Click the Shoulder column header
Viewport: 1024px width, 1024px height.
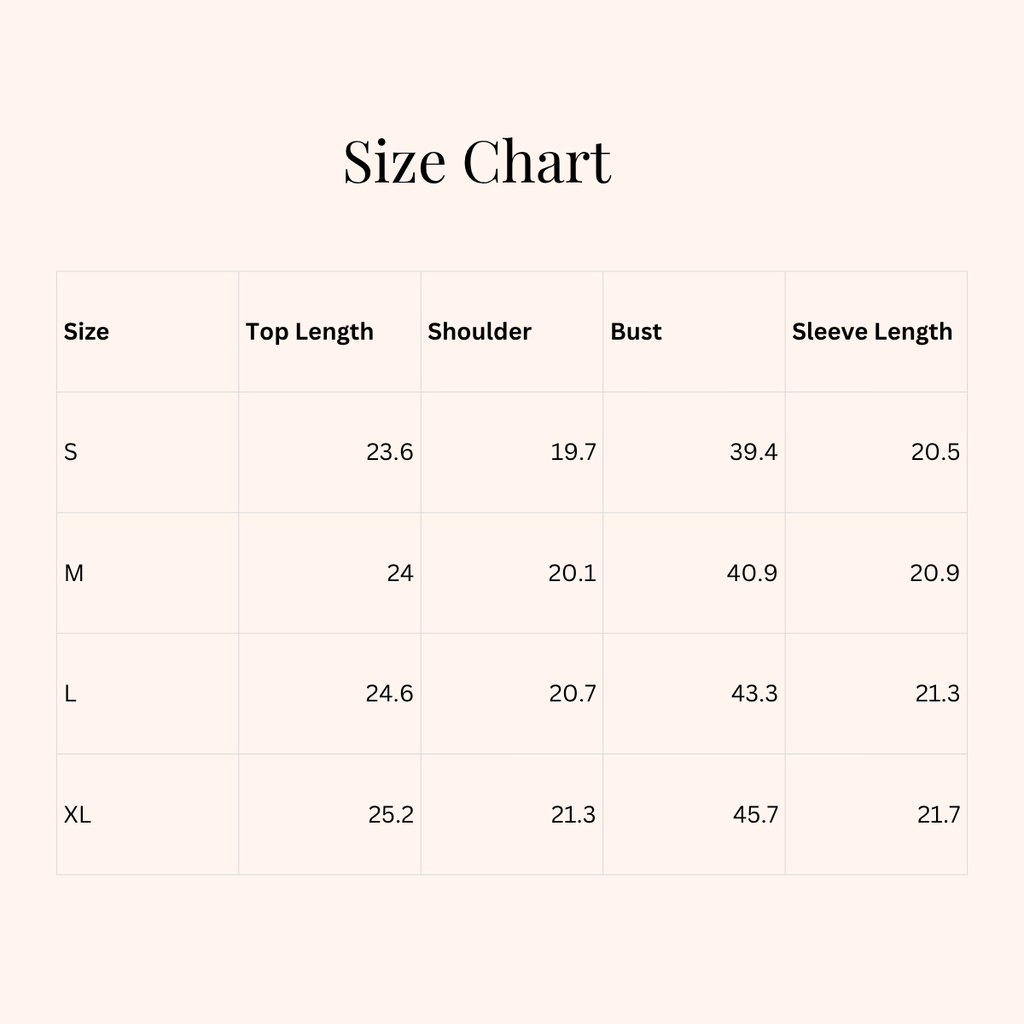(480, 332)
